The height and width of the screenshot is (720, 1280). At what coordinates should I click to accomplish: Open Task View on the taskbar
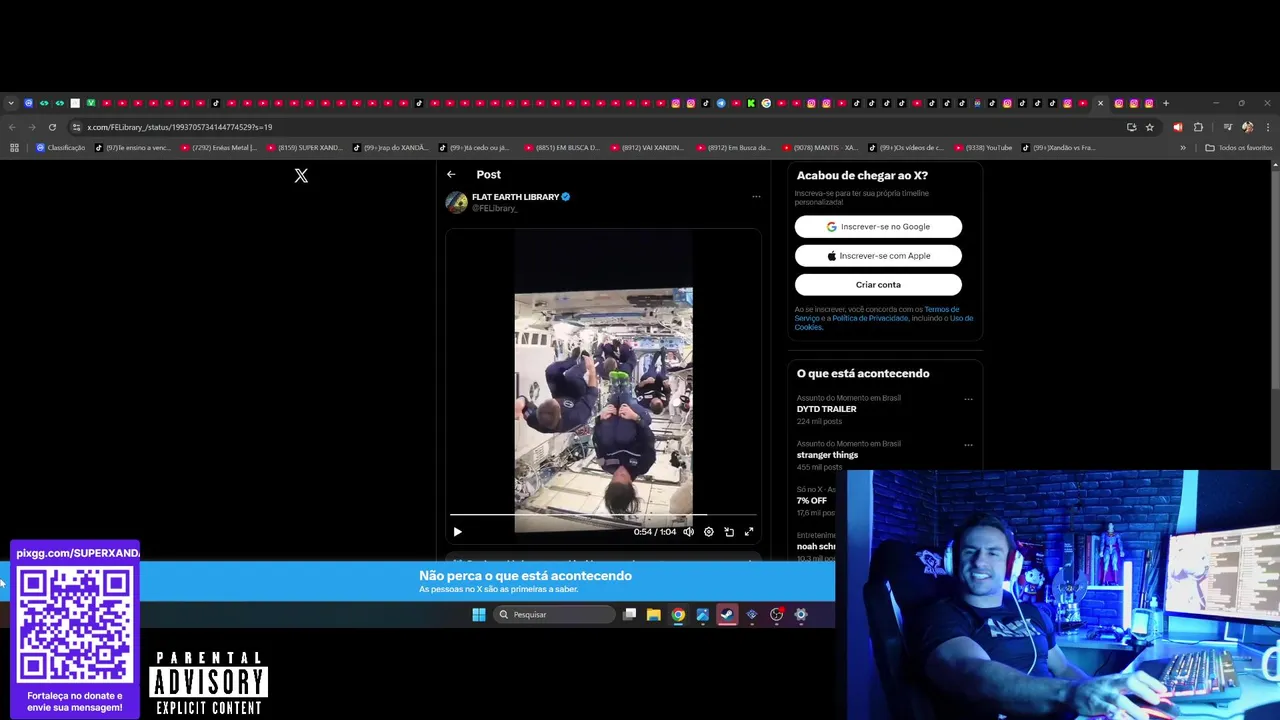click(629, 615)
